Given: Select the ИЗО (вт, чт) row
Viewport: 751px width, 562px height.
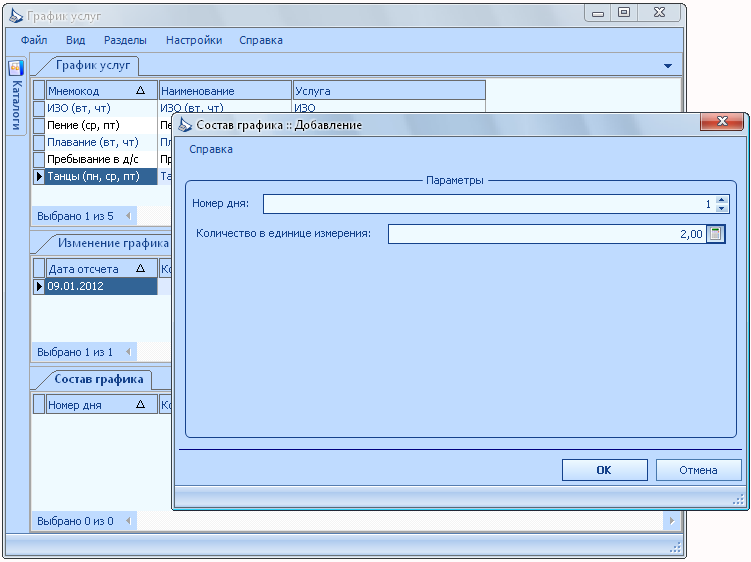Looking at the screenshot, I should tap(101, 108).
